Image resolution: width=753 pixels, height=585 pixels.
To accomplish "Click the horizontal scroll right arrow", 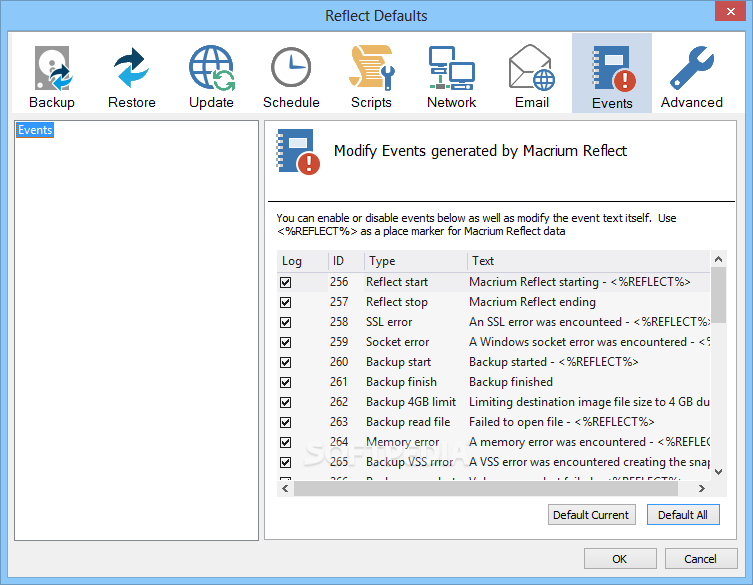I will (702, 488).
